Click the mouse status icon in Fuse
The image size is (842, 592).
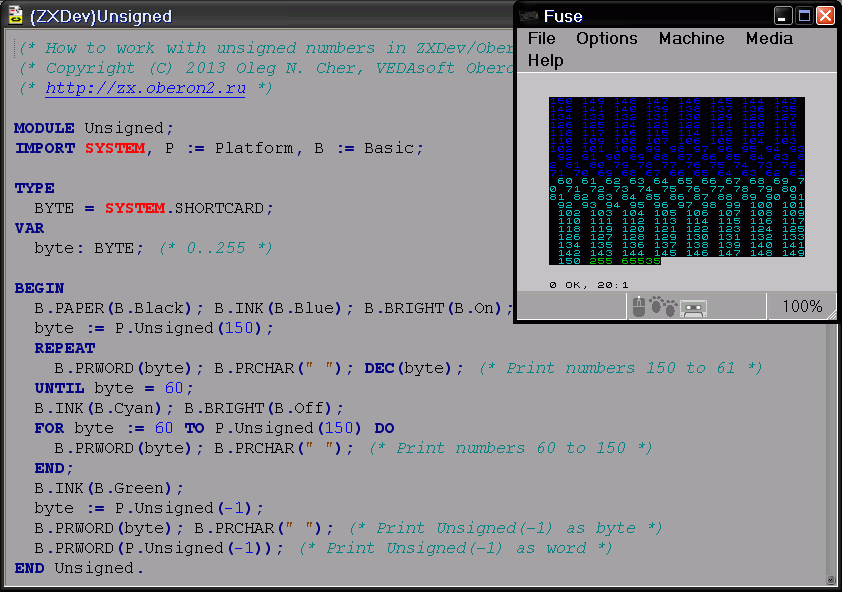pyautogui.click(x=638, y=307)
